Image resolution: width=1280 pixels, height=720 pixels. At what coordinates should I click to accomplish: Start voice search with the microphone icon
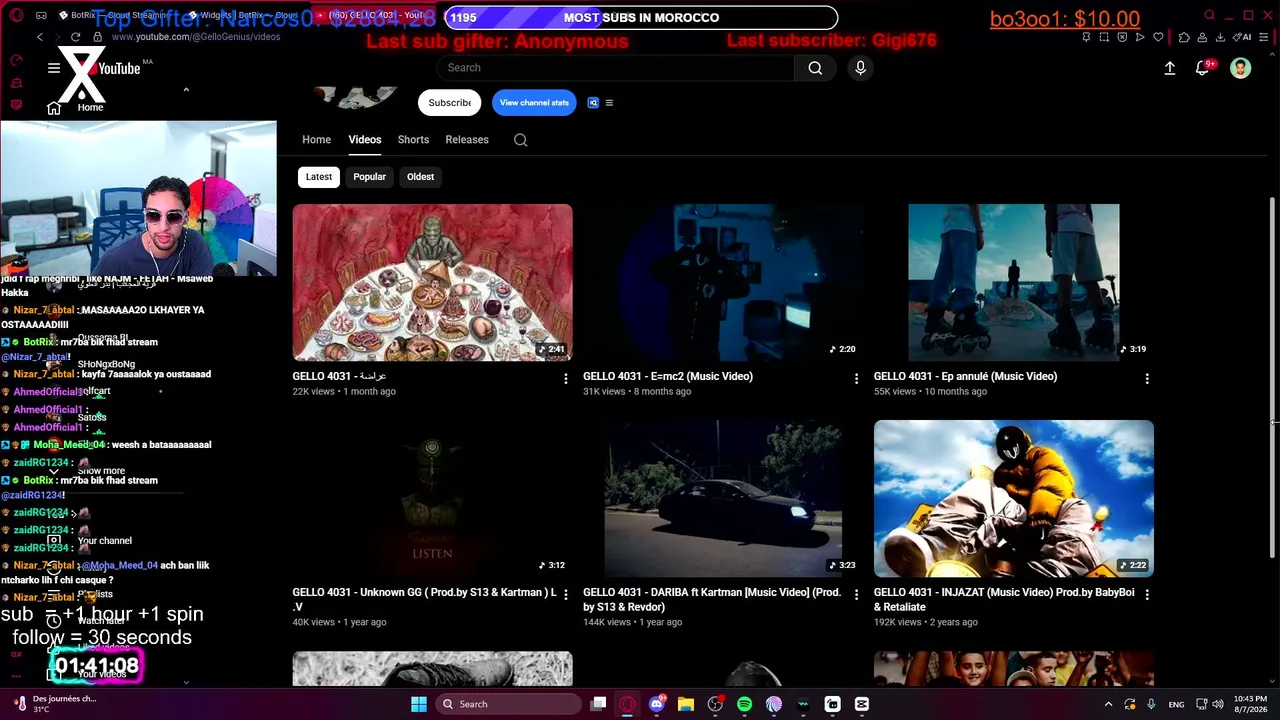click(x=860, y=68)
